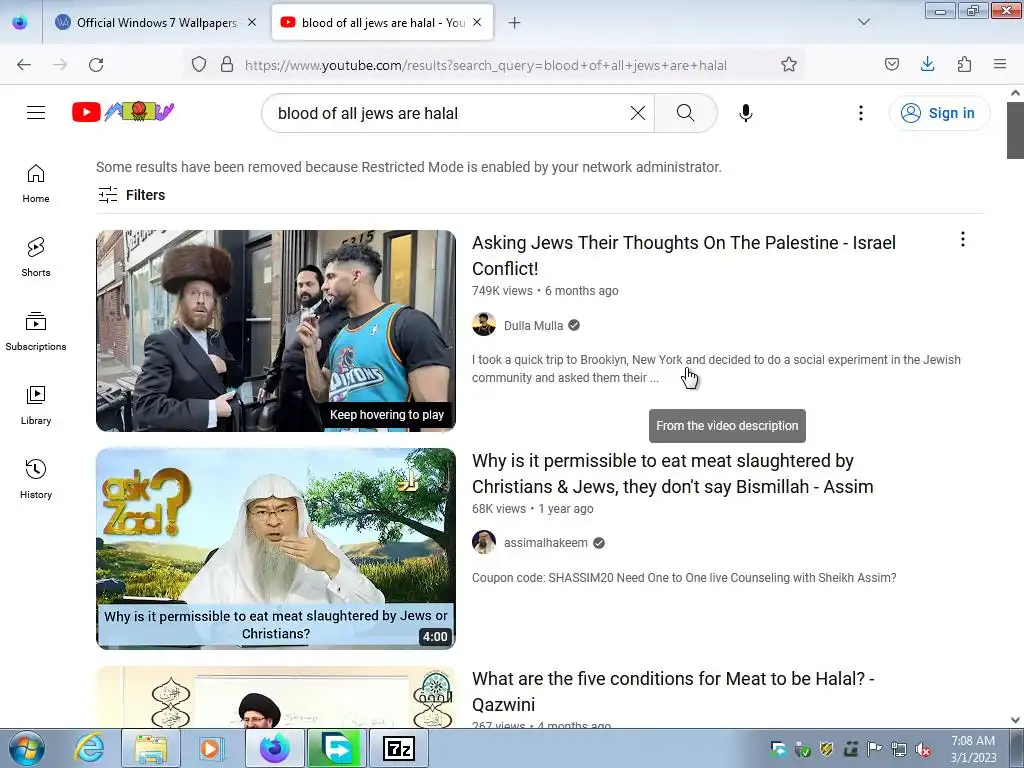Image resolution: width=1024 pixels, height=768 pixels.
Task: Open Shorts in the sidebar
Action: [x=36, y=257]
